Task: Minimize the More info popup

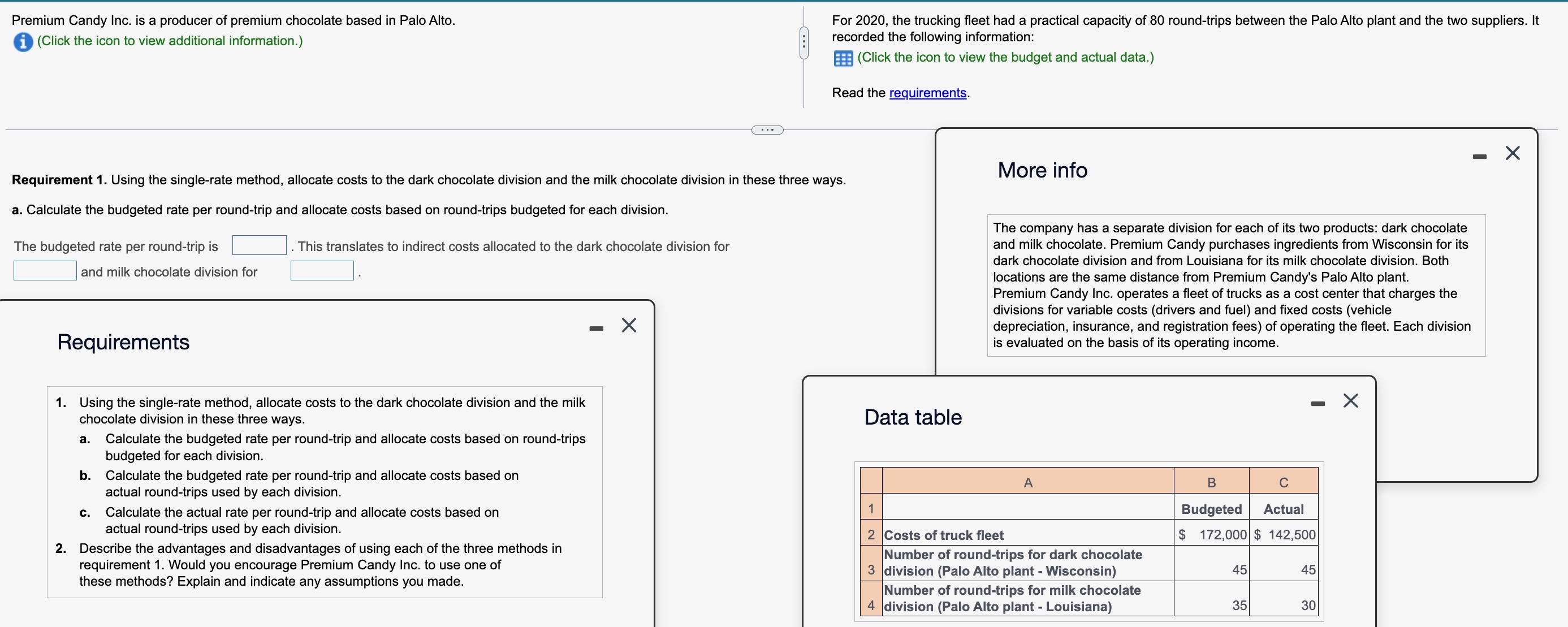Action: tap(1479, 157)
